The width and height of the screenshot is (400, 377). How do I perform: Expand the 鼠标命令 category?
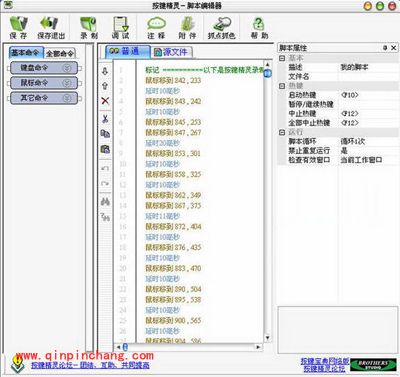pos(44,83)
